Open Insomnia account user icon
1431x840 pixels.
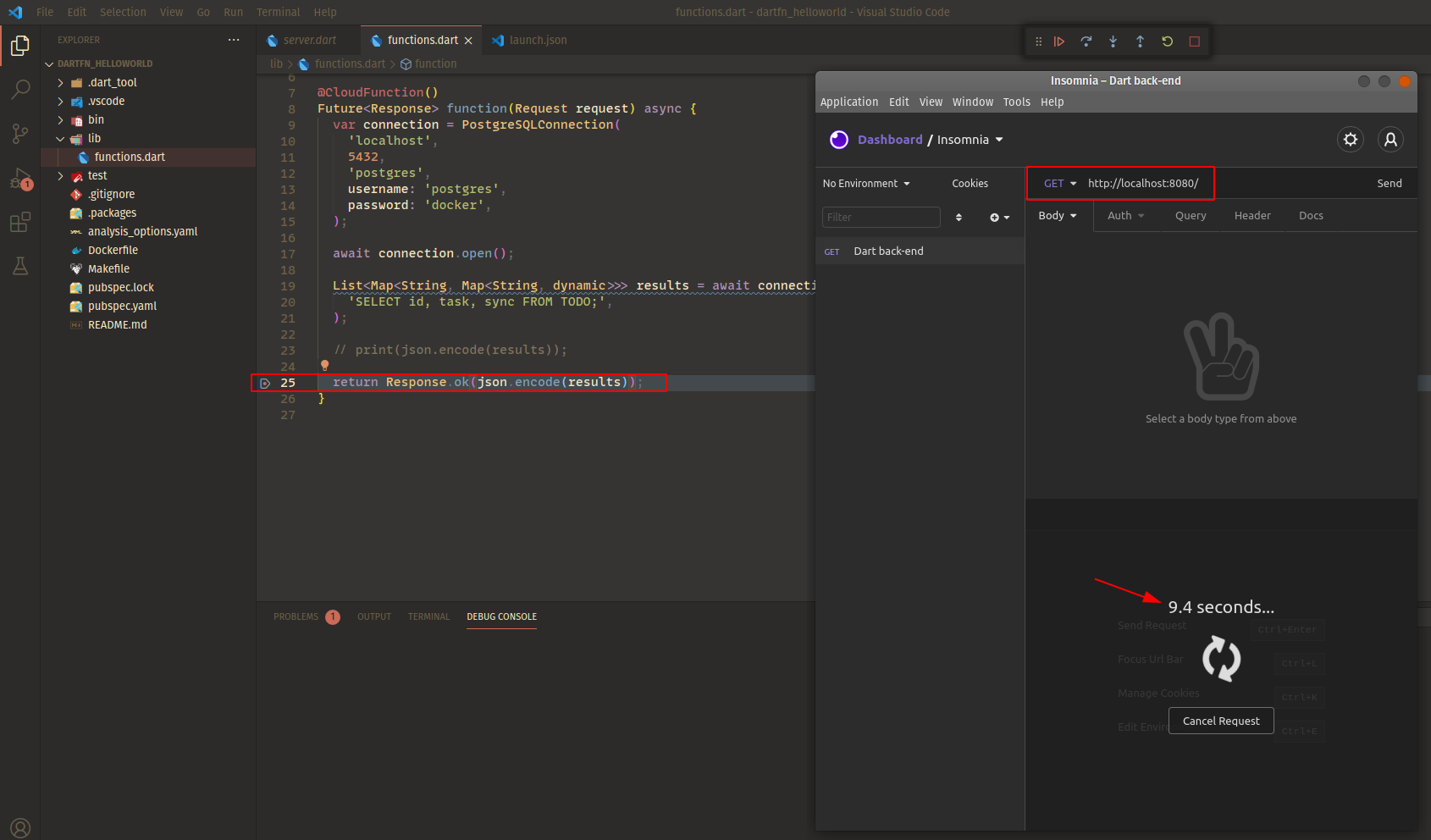(x=1390, y=139)
